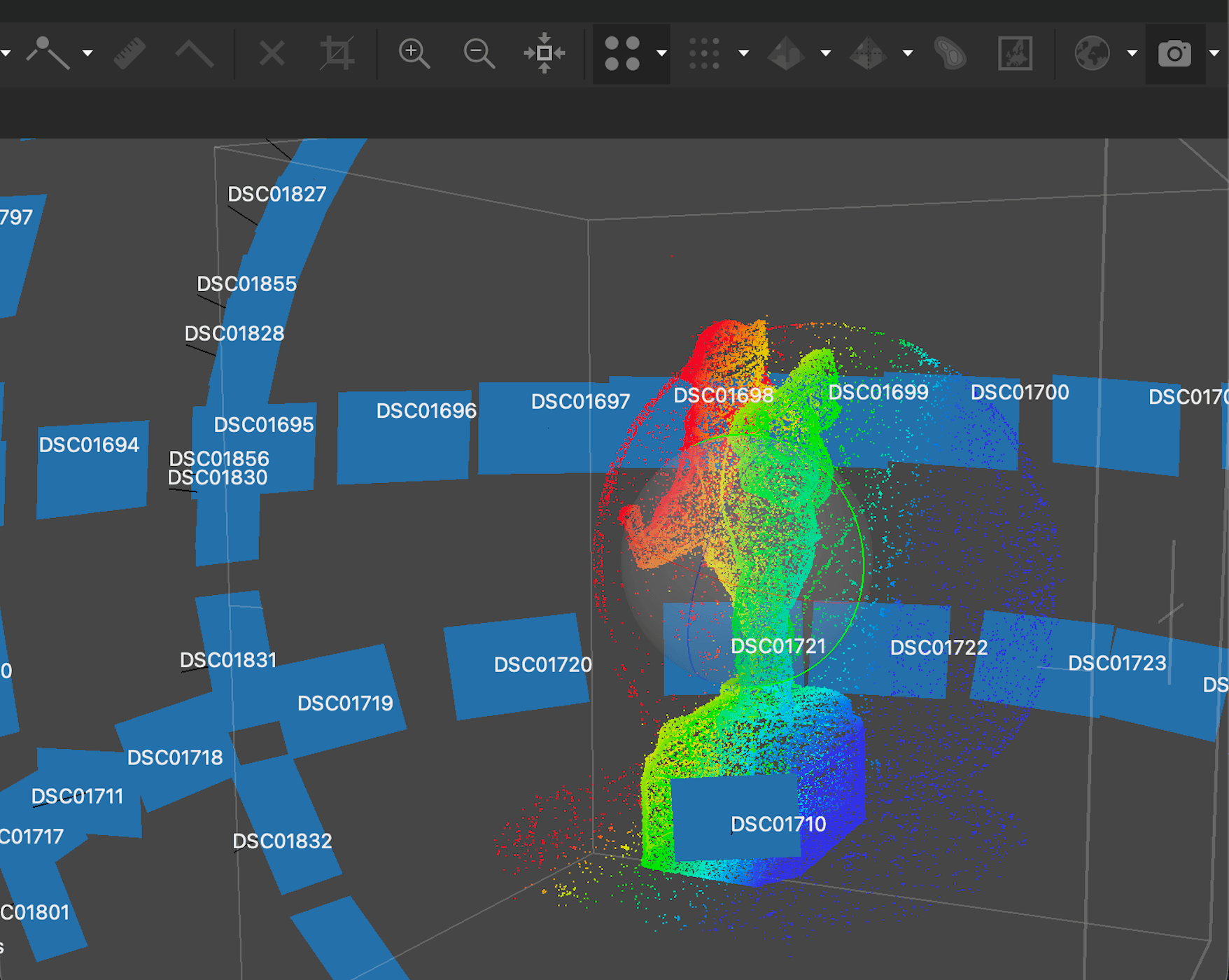Click the Reset View icon

tap(545, 53)
